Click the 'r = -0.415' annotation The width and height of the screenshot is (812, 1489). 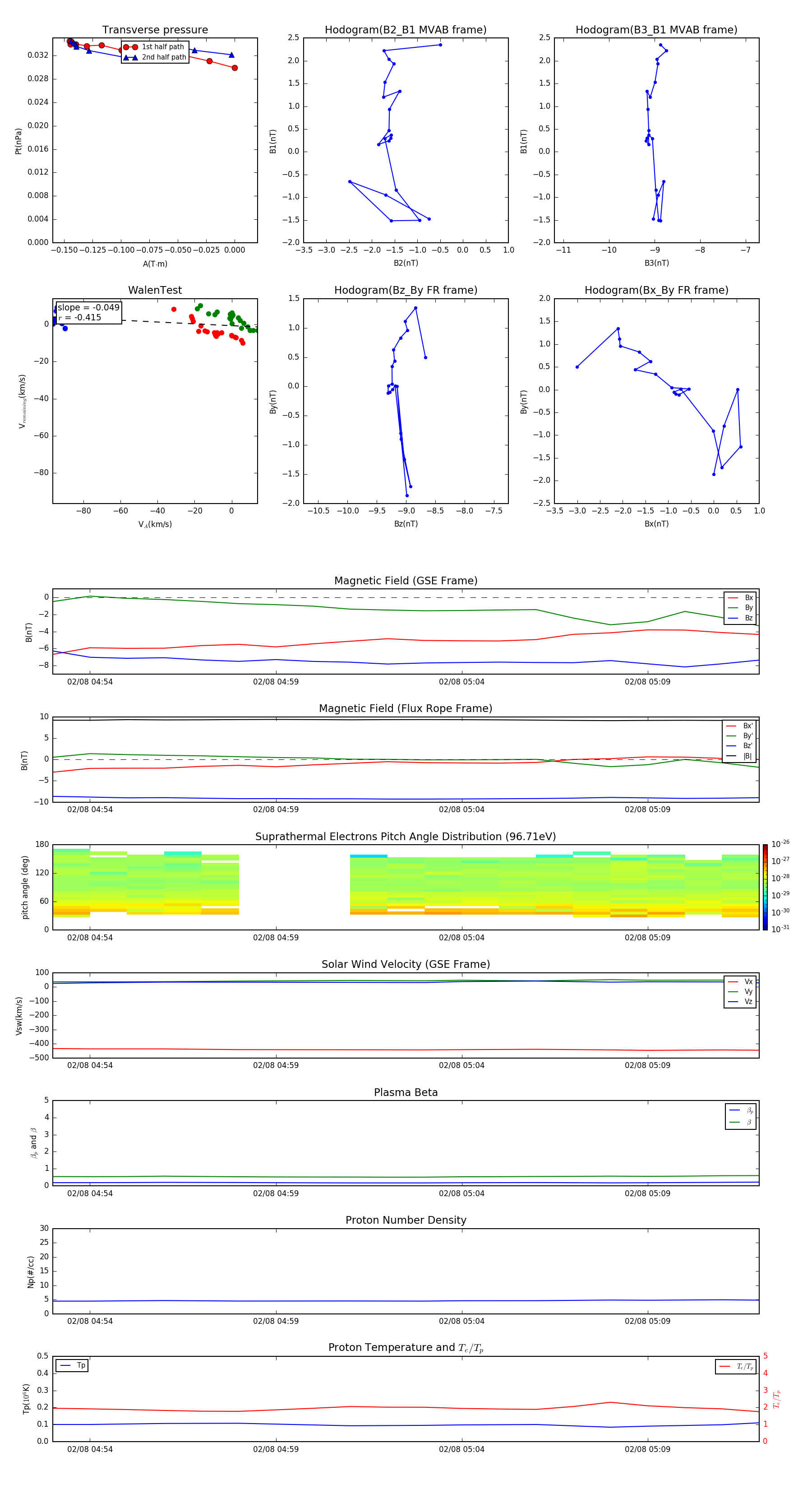point(80,317)
